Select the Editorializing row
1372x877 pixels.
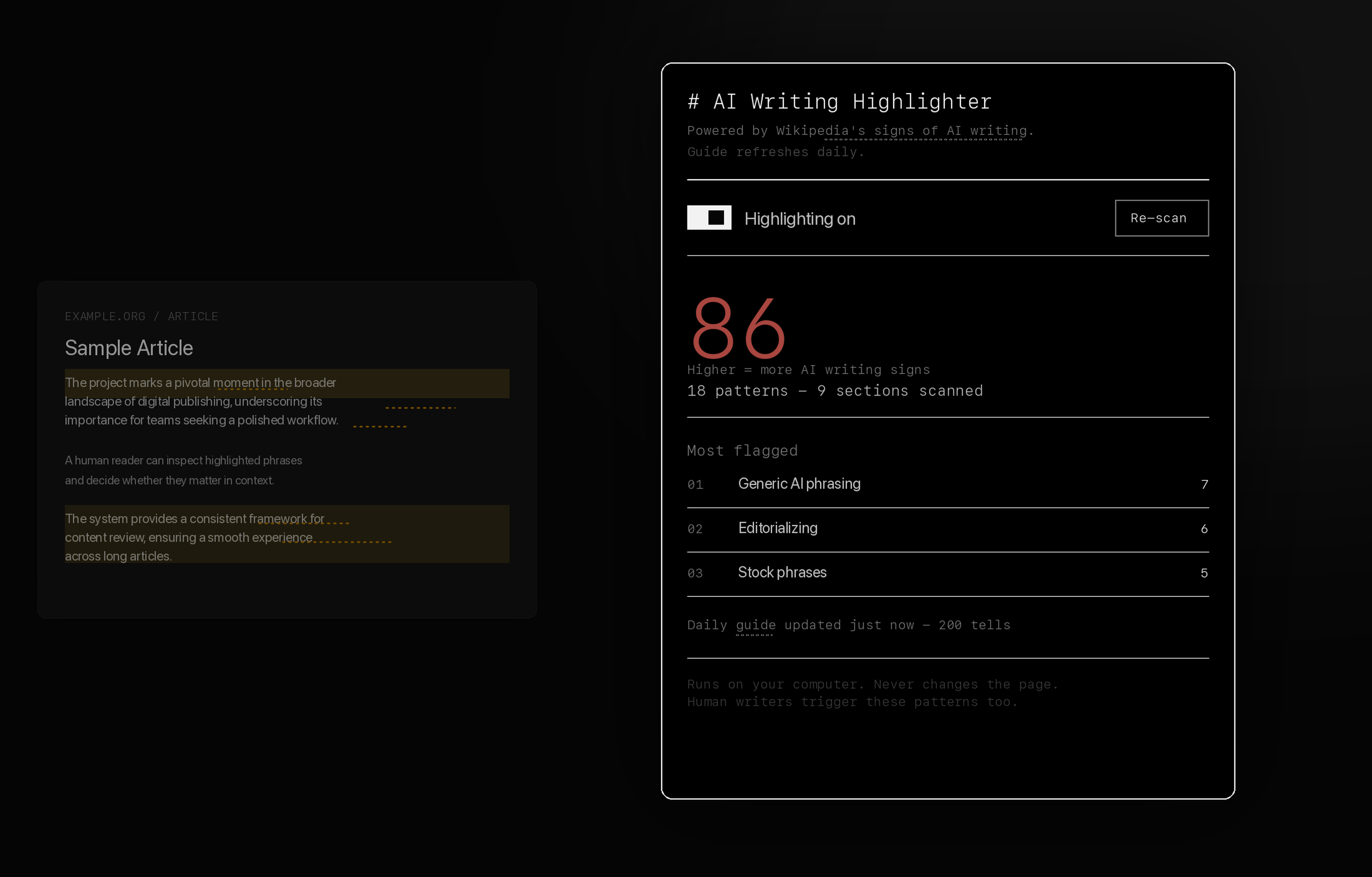click(948, 529)
